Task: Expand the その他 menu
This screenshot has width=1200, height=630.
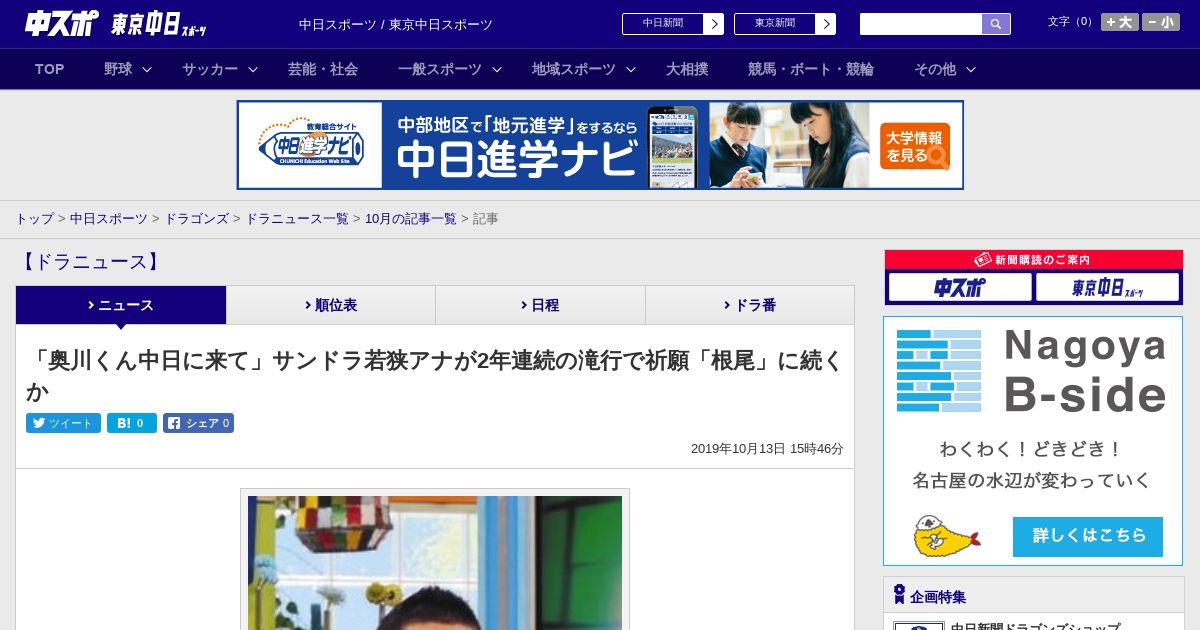Action: pos(945,69)
